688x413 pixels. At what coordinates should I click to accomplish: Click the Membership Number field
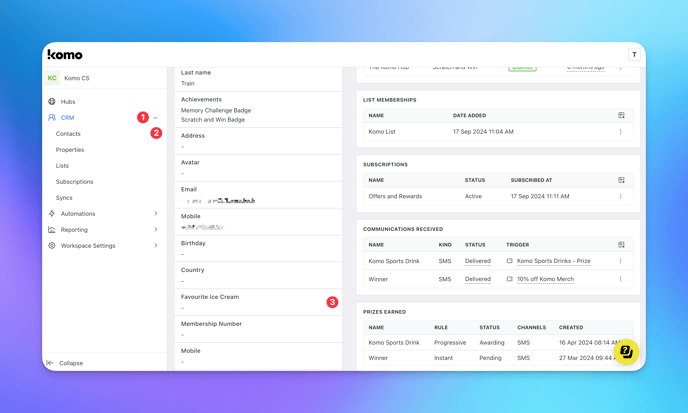[258, 329]
